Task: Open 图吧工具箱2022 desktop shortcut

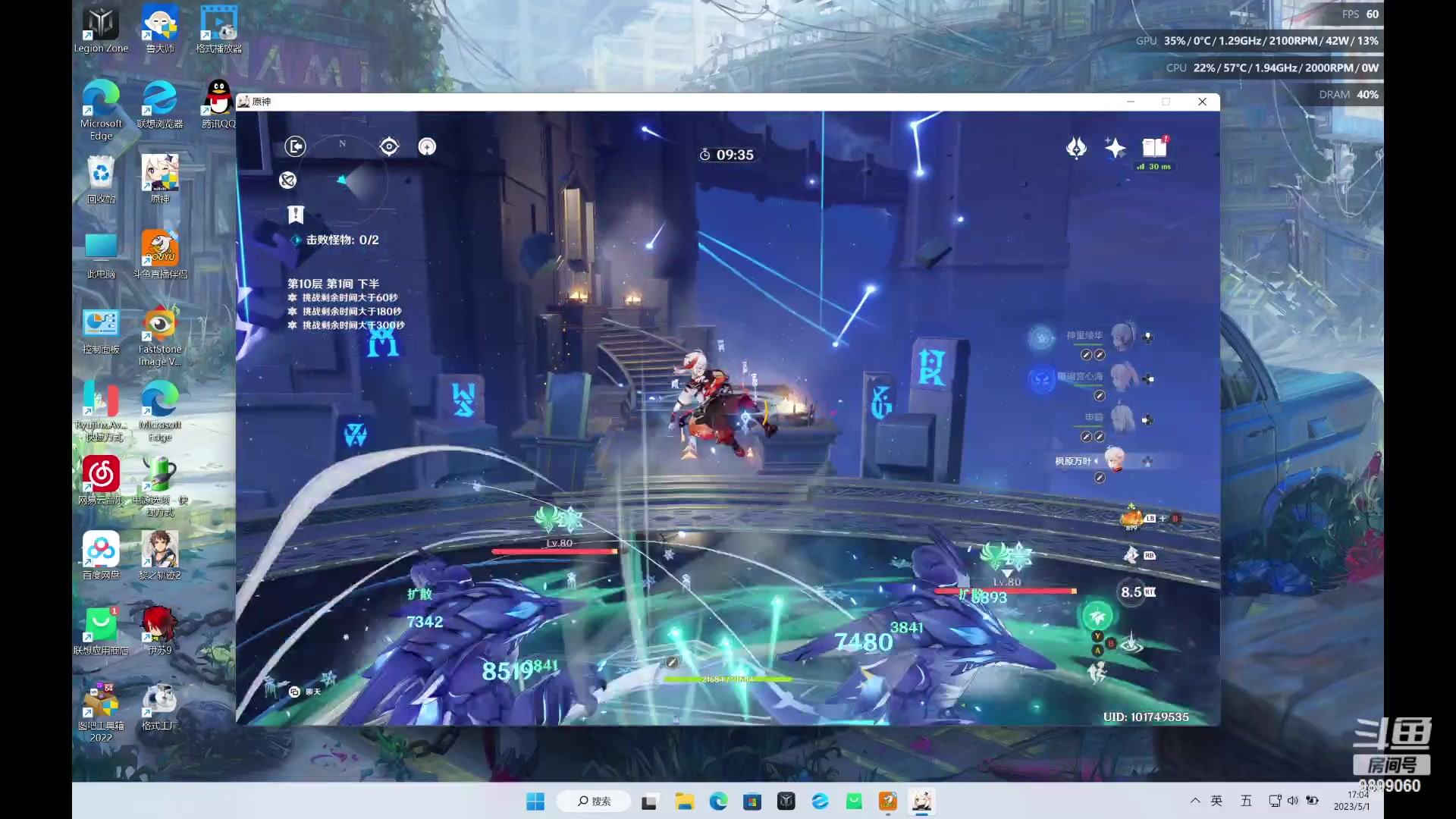Action: point(101,712)
